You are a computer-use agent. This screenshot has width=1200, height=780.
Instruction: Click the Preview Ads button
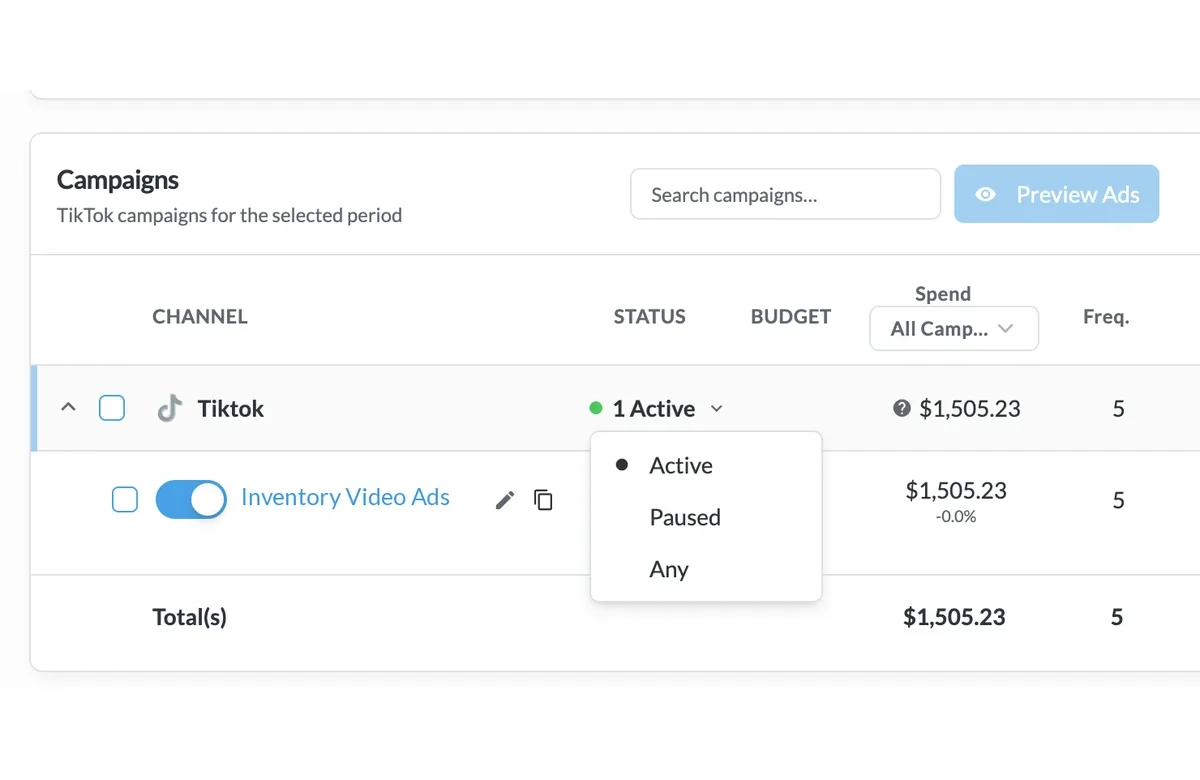1057,194
